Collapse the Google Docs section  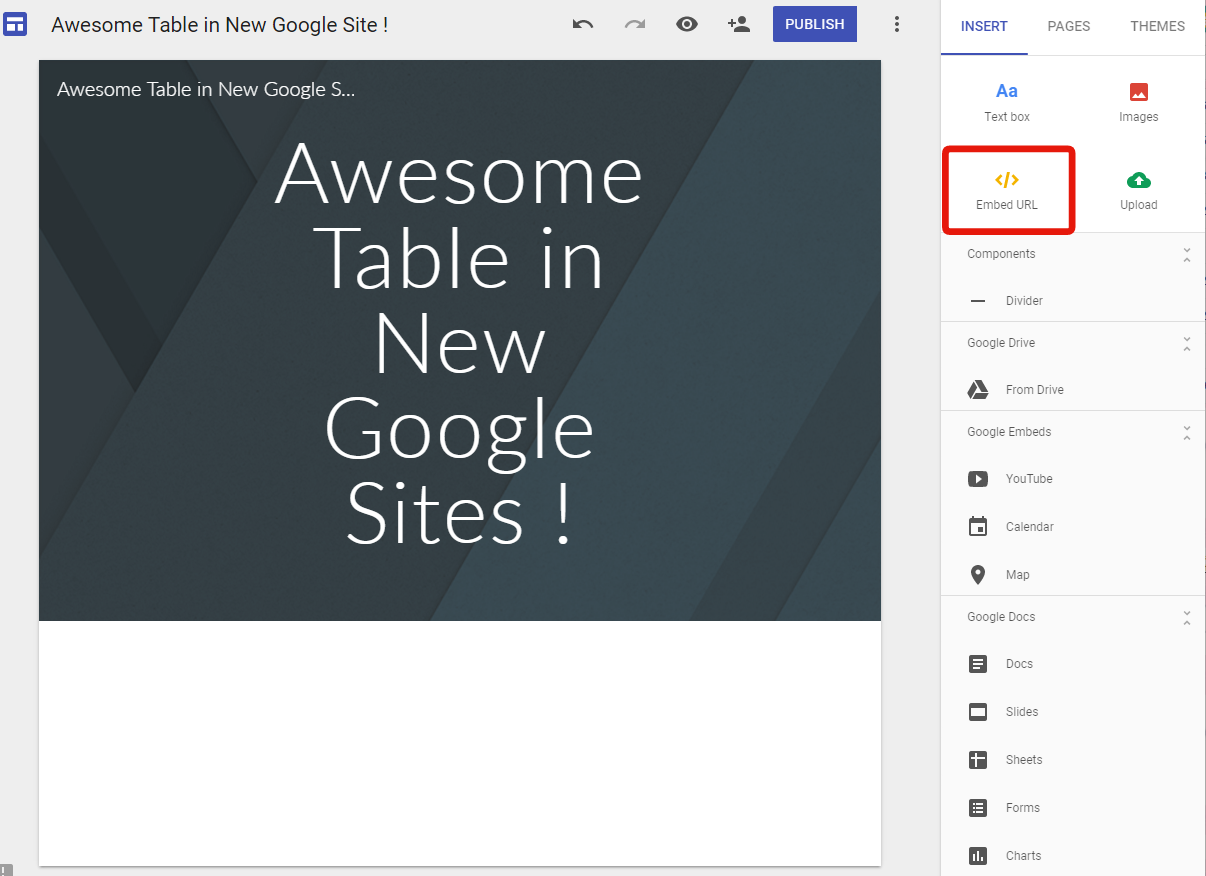pos(1187,617)
